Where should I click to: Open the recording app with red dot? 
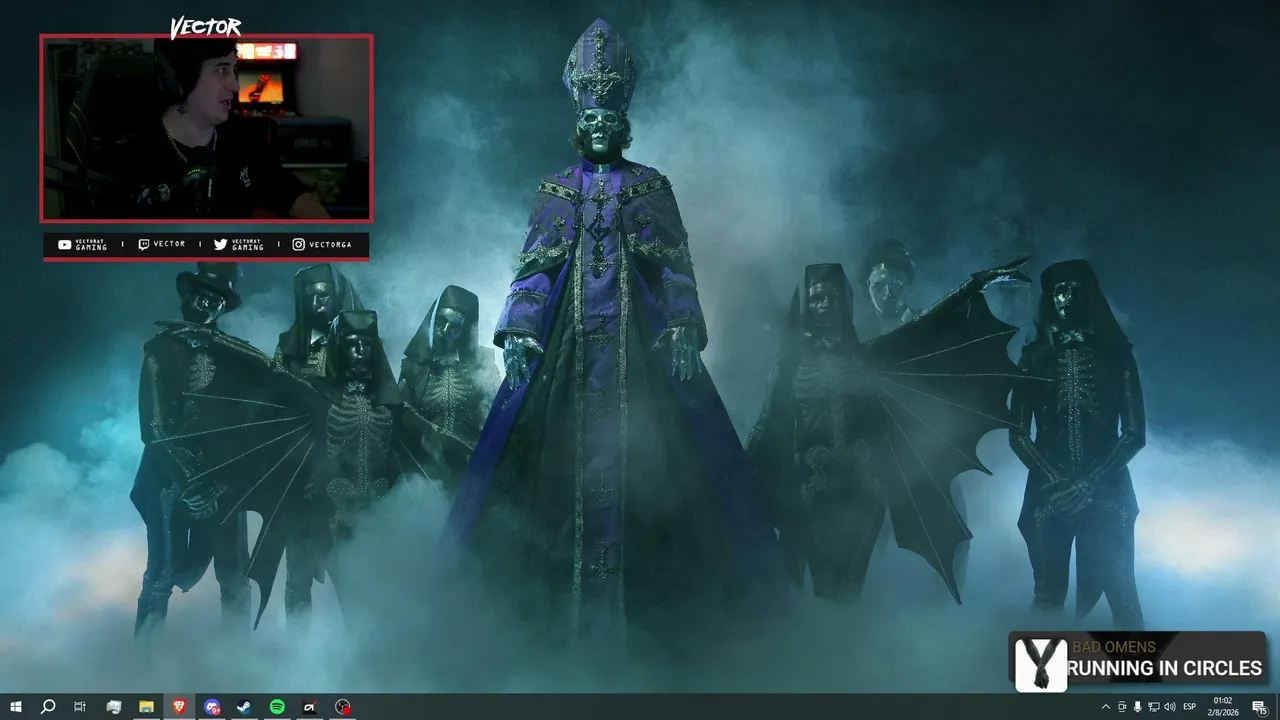343,707
